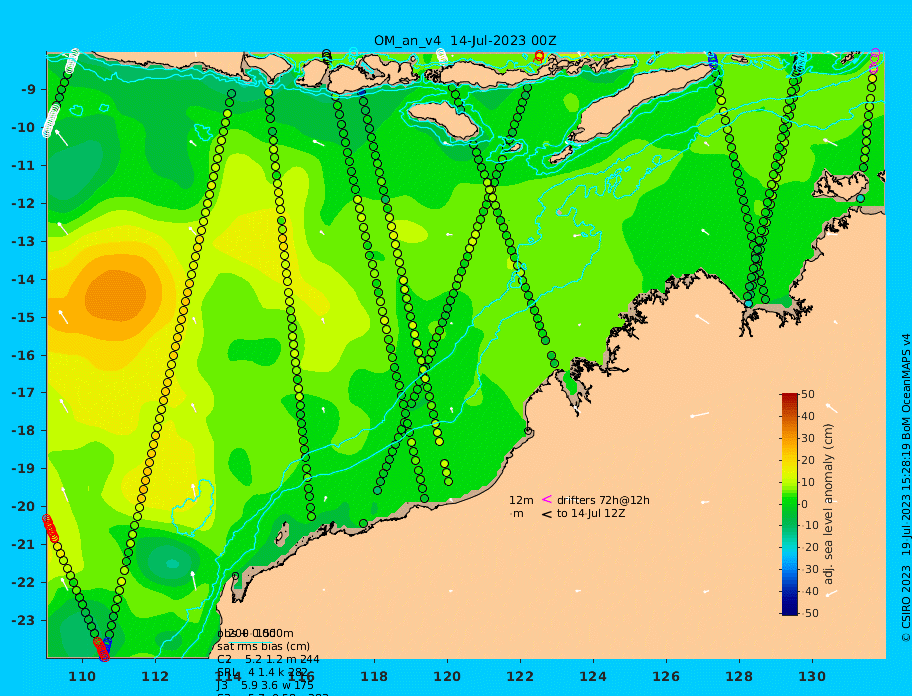Click the '-10' tick label on the color bar
The width and height of the screenshot is (912, 696).
[810, 526]
